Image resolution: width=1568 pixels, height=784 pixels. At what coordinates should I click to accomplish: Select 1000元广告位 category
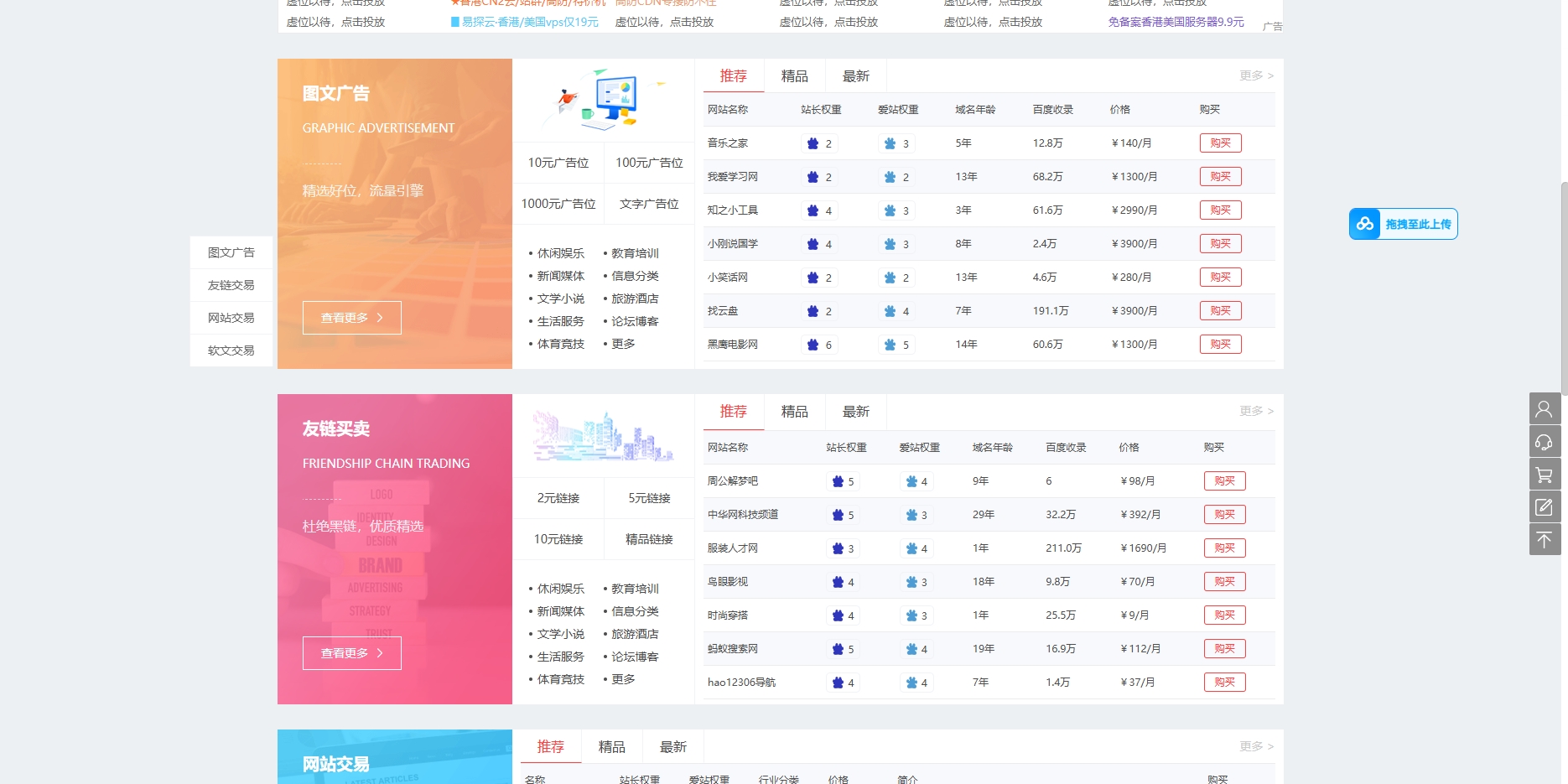pos(558,204)
